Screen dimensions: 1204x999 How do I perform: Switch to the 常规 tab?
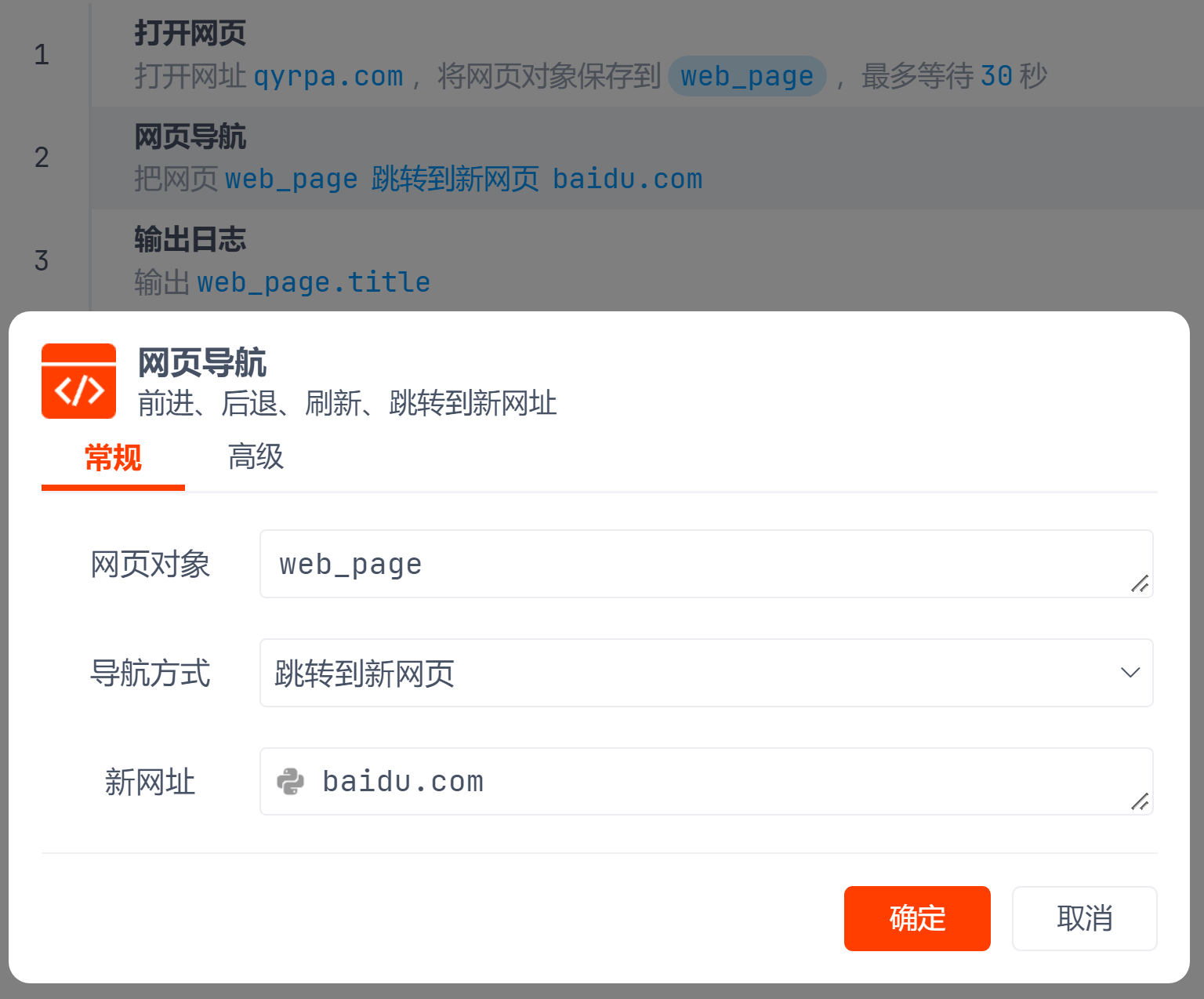113,458
